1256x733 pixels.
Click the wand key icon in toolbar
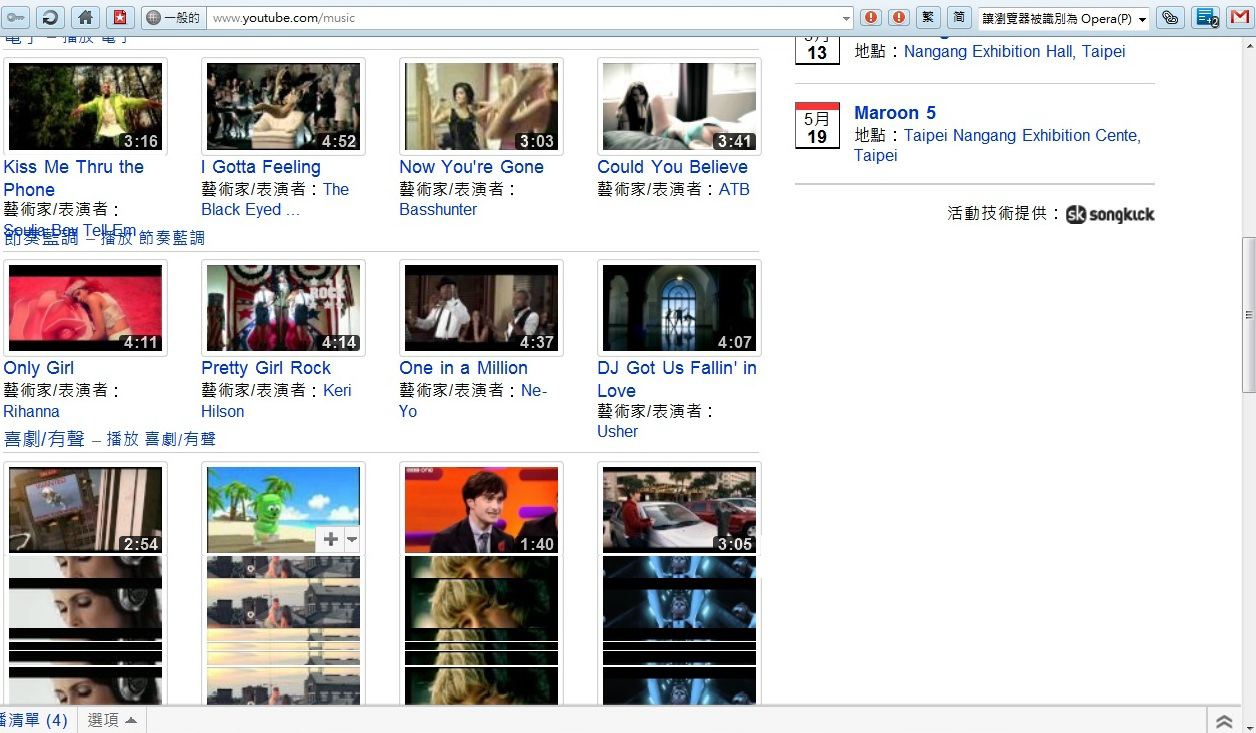pos(15,17)
